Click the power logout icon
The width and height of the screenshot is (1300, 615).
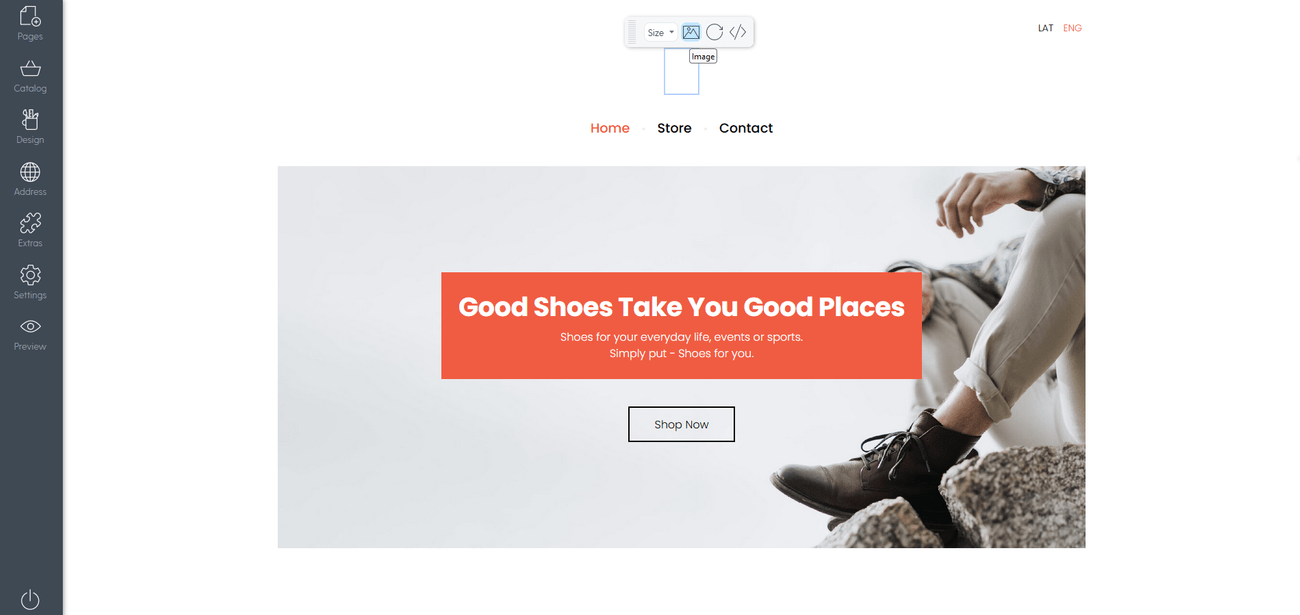tap(30, 598)
